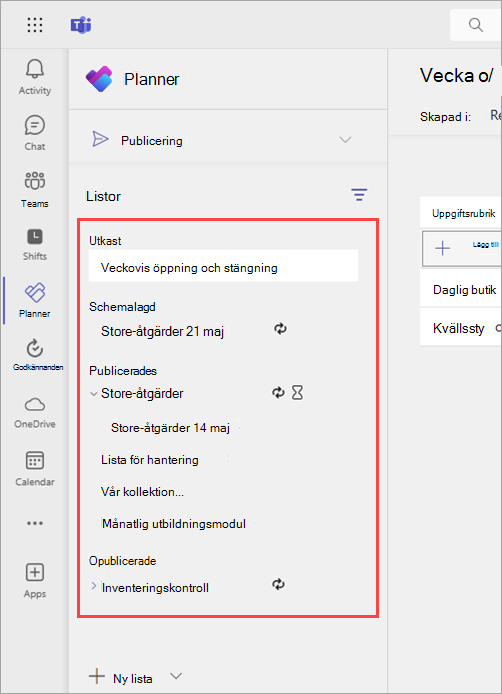Click the Publicering paper plane icon

pos(100,139)
